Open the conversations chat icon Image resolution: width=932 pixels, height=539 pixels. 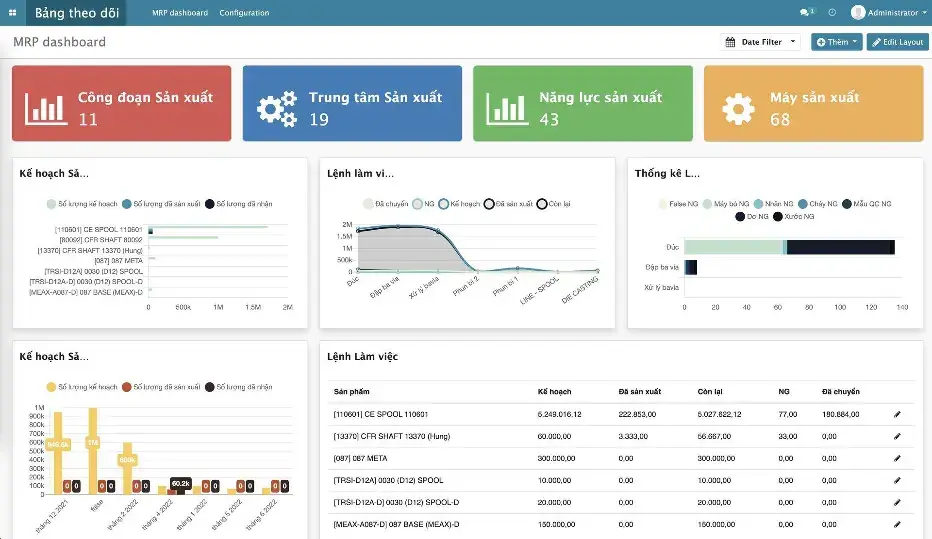806,13
